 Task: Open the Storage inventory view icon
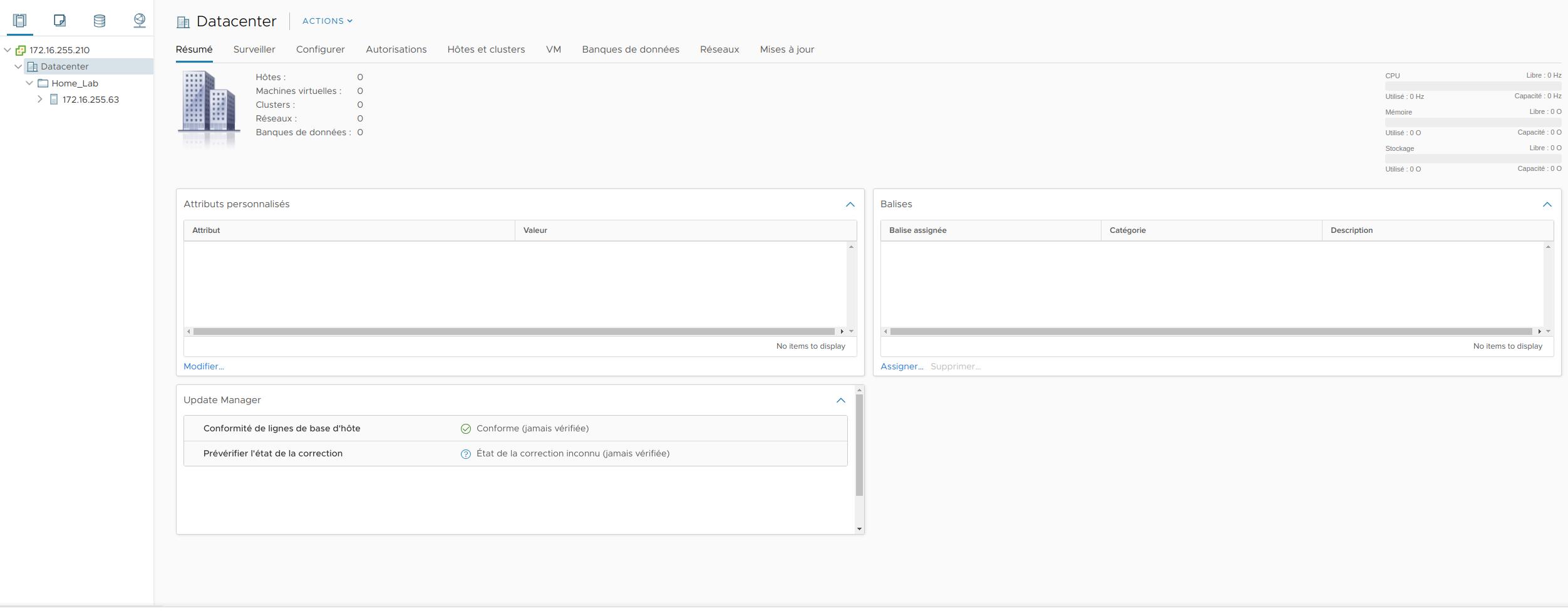click(x=99, y=21)
